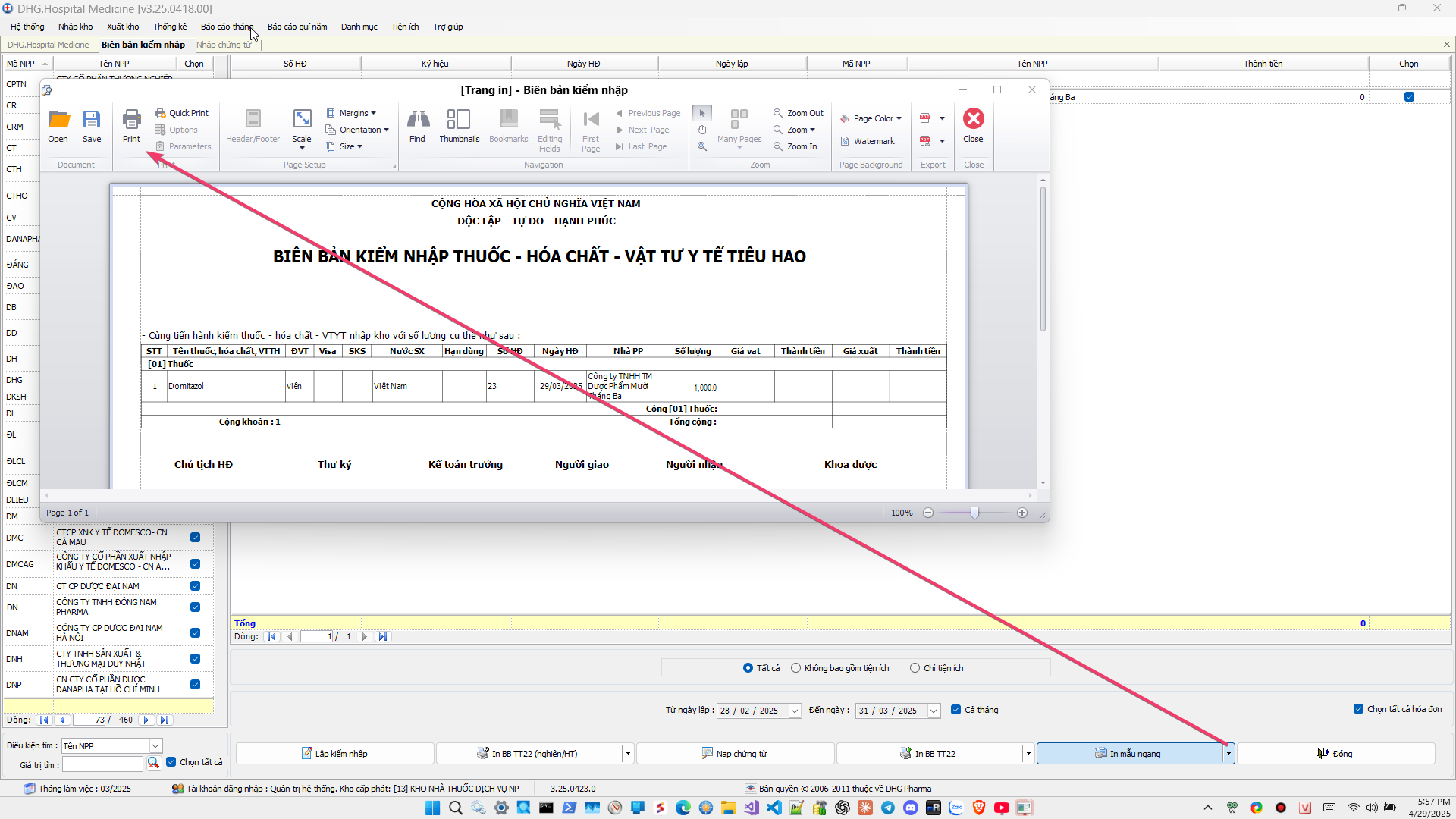This screenshot has width=1456, height=819.
Task: Click the red Close preview icon
Action: 973,119
